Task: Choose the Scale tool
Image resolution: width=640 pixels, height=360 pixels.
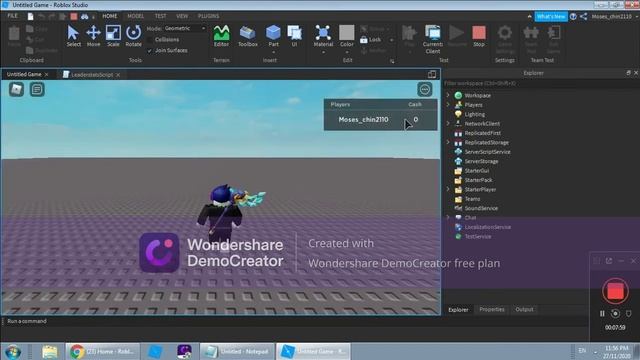Action: pyautogui.click(x=113, y=36)
